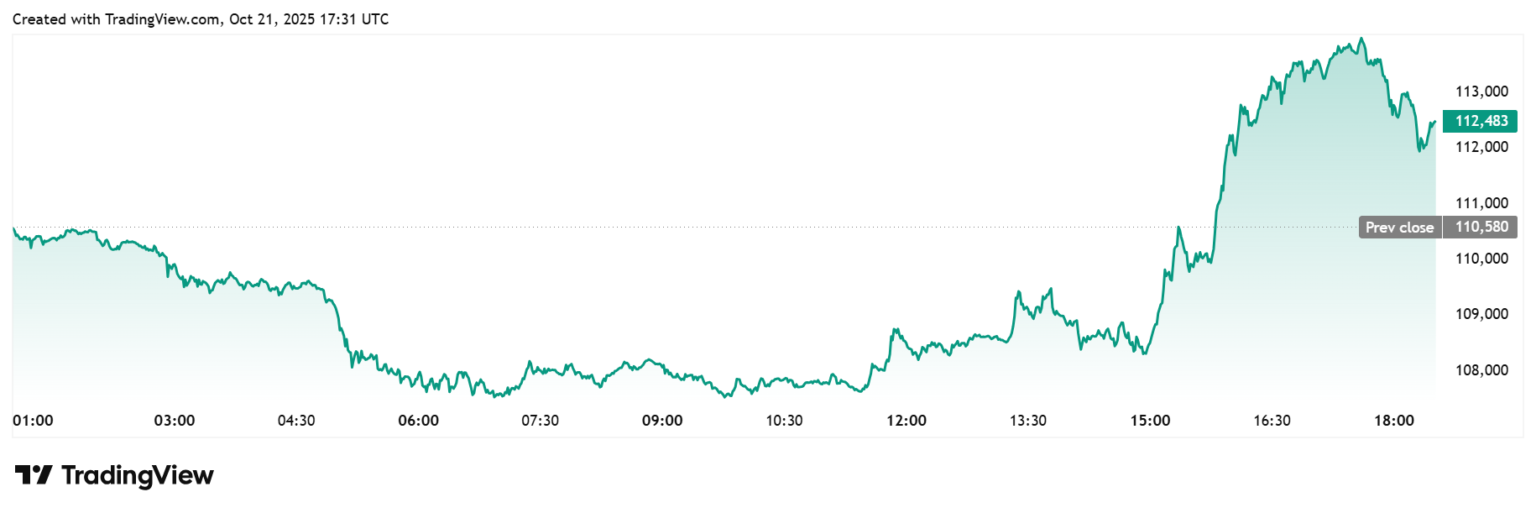Screen dimensions: 1536x513
Task: Select the 12:00 time axis marker
Action: 906,421
